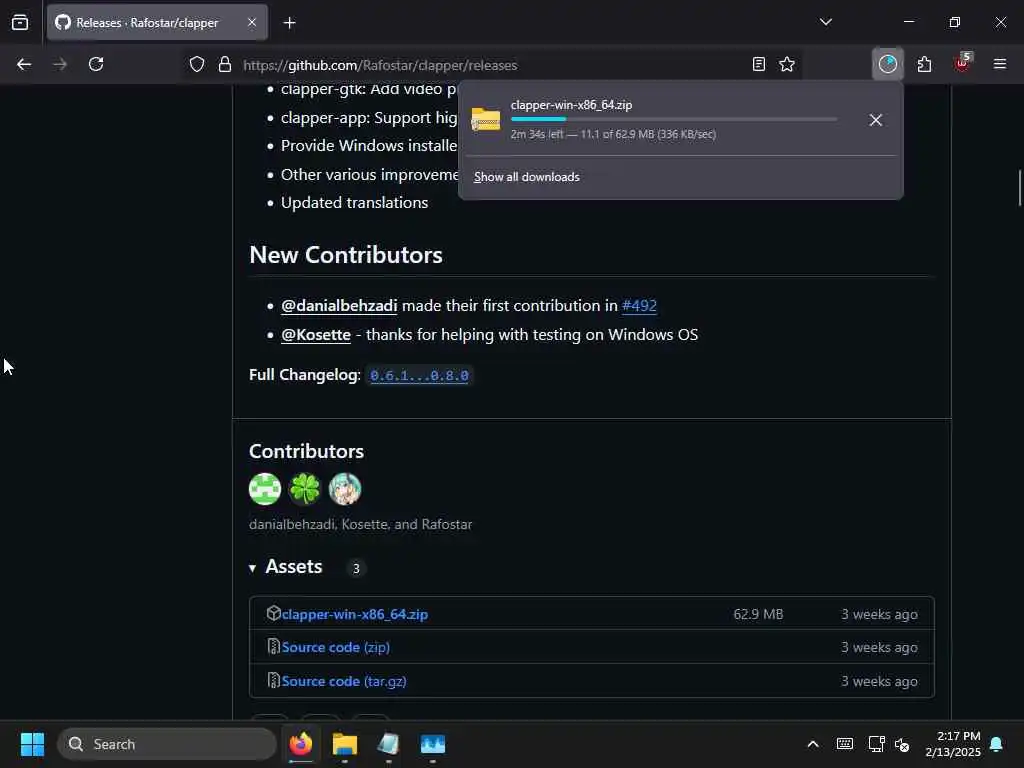
Task: Click the danialbehzadi, Kosette, and Rafostar text
Action: click(360, 524)
